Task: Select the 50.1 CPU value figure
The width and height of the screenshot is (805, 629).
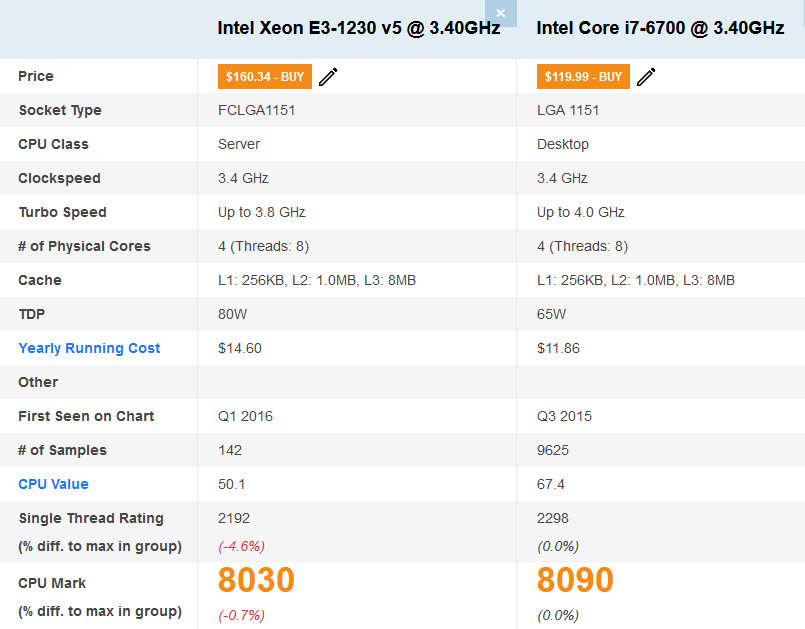Action: pos(232,484)
